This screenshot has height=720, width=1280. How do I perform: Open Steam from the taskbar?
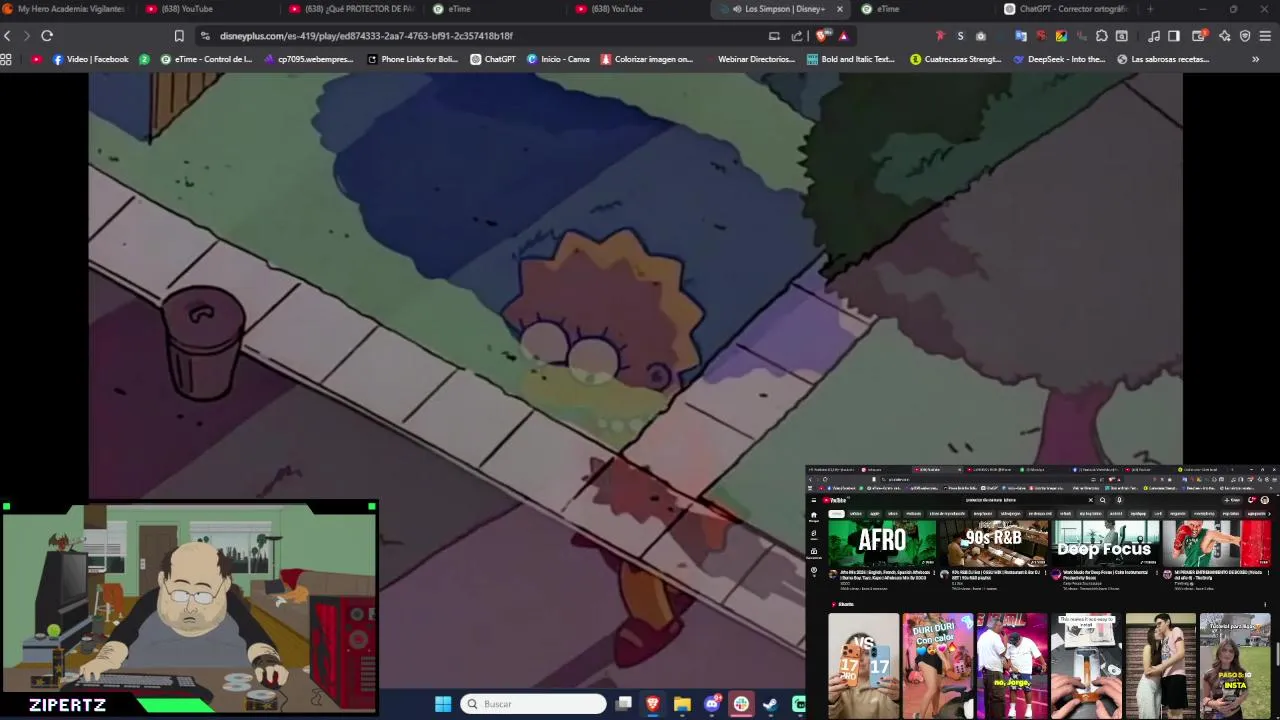770,704
